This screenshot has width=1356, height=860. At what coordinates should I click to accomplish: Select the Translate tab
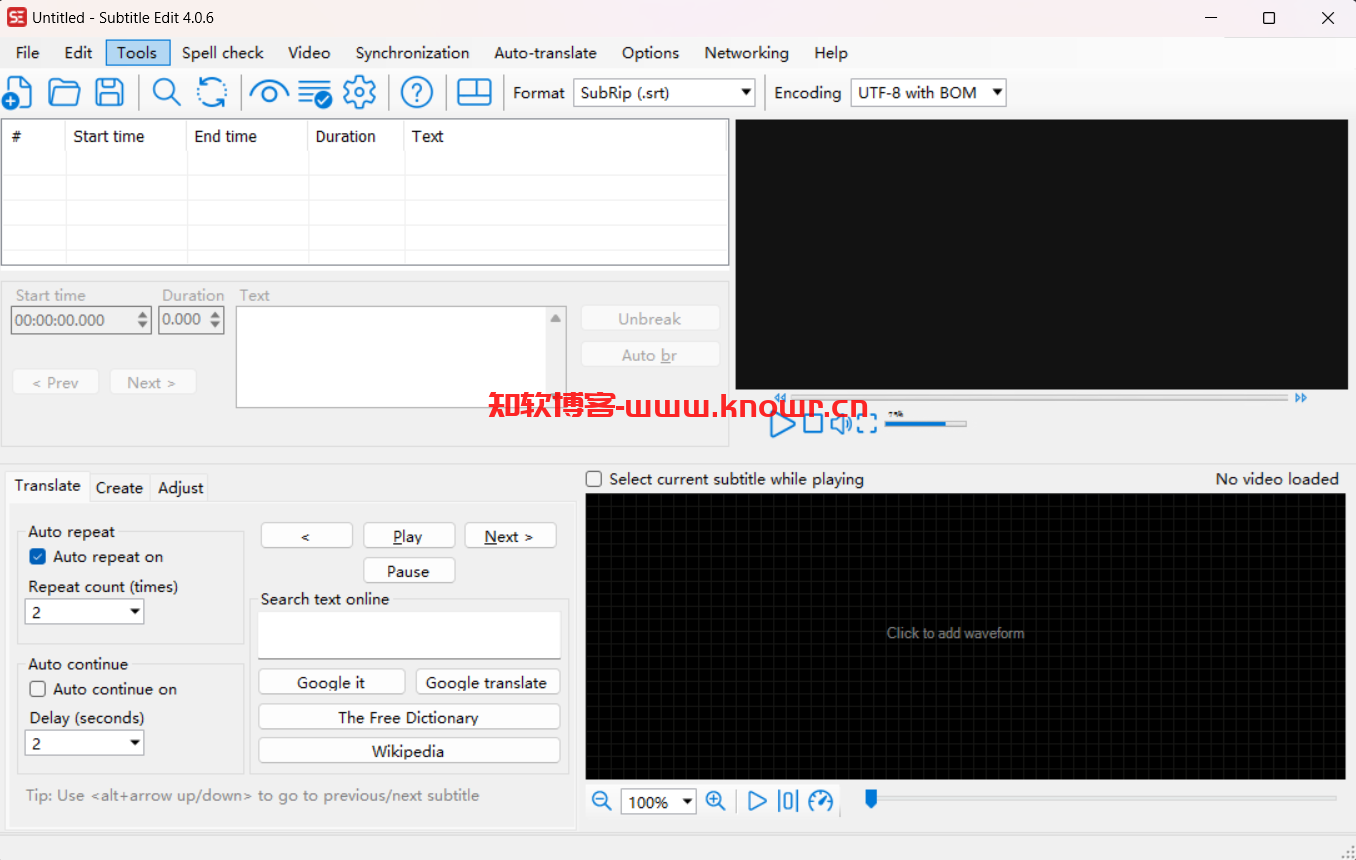coord(47,485)
